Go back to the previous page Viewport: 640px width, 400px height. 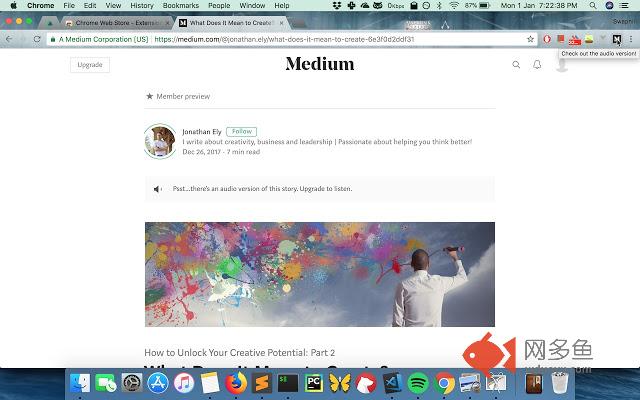click(x=9, y=39)
